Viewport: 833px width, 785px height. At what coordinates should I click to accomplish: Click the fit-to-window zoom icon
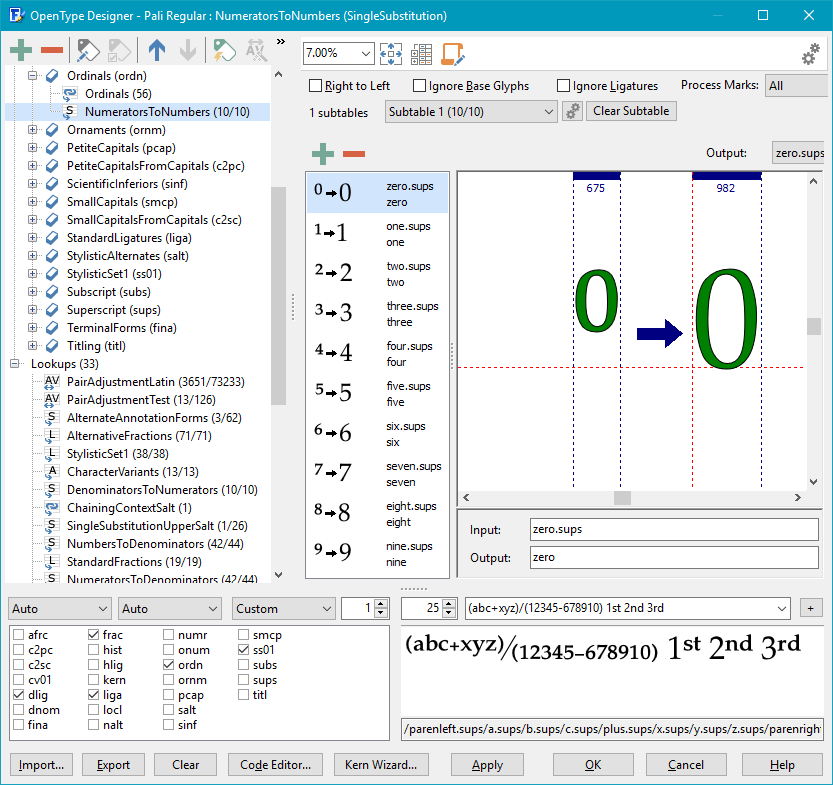click(x=390, y=54)
